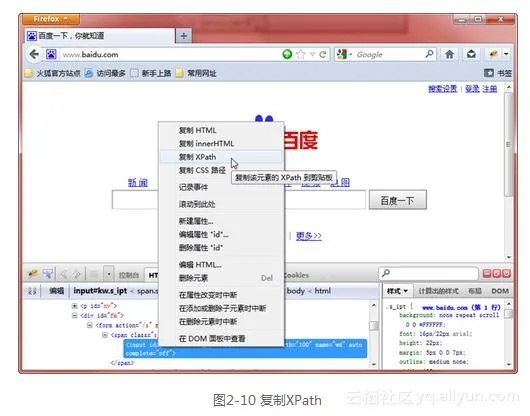Select 编辑 HTML... menu item
Image resolution: width=530 pixels, height=416 pixels.
tap(221, 265)
